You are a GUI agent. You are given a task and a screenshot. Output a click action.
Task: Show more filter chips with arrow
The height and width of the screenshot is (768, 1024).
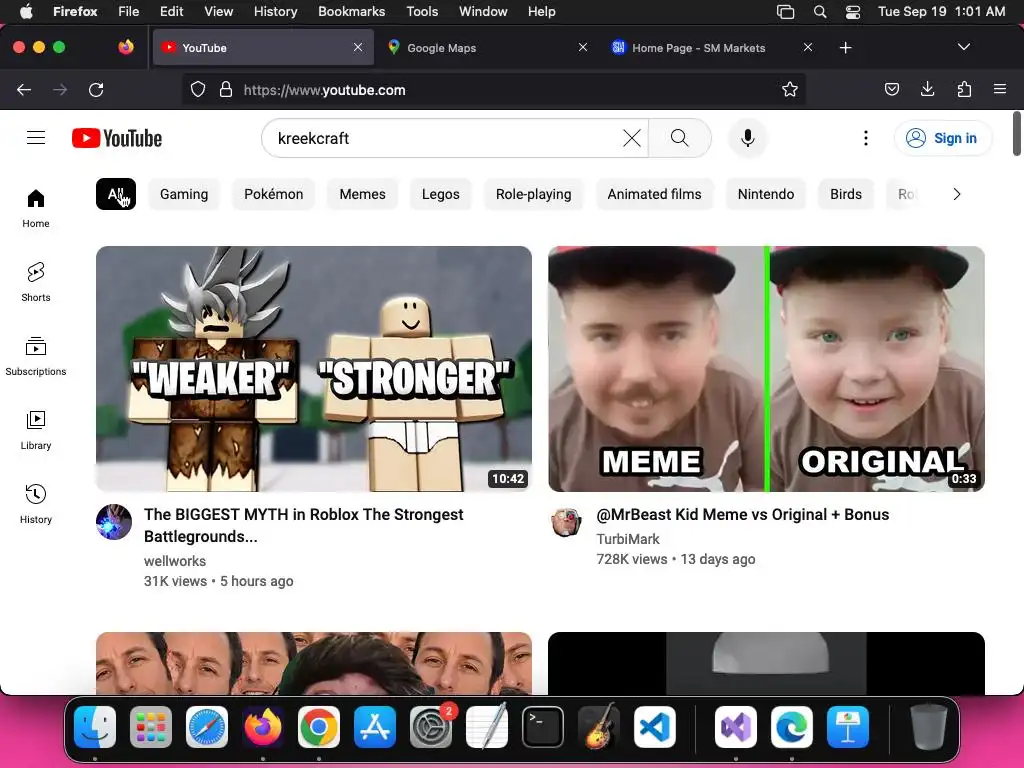pyautogui.click(x=957, y=194)
